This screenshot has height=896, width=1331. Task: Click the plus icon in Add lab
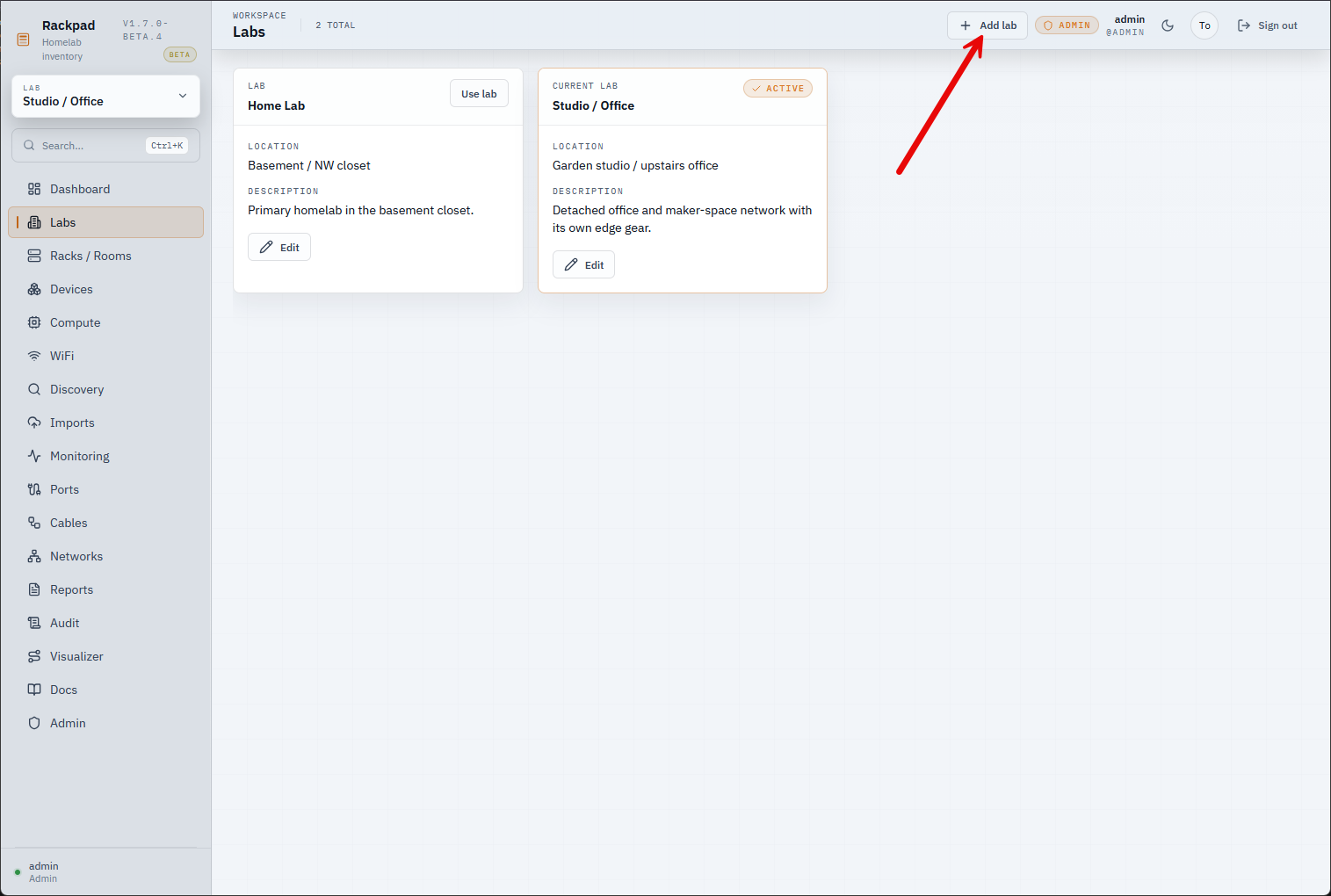tap(966, 25)
